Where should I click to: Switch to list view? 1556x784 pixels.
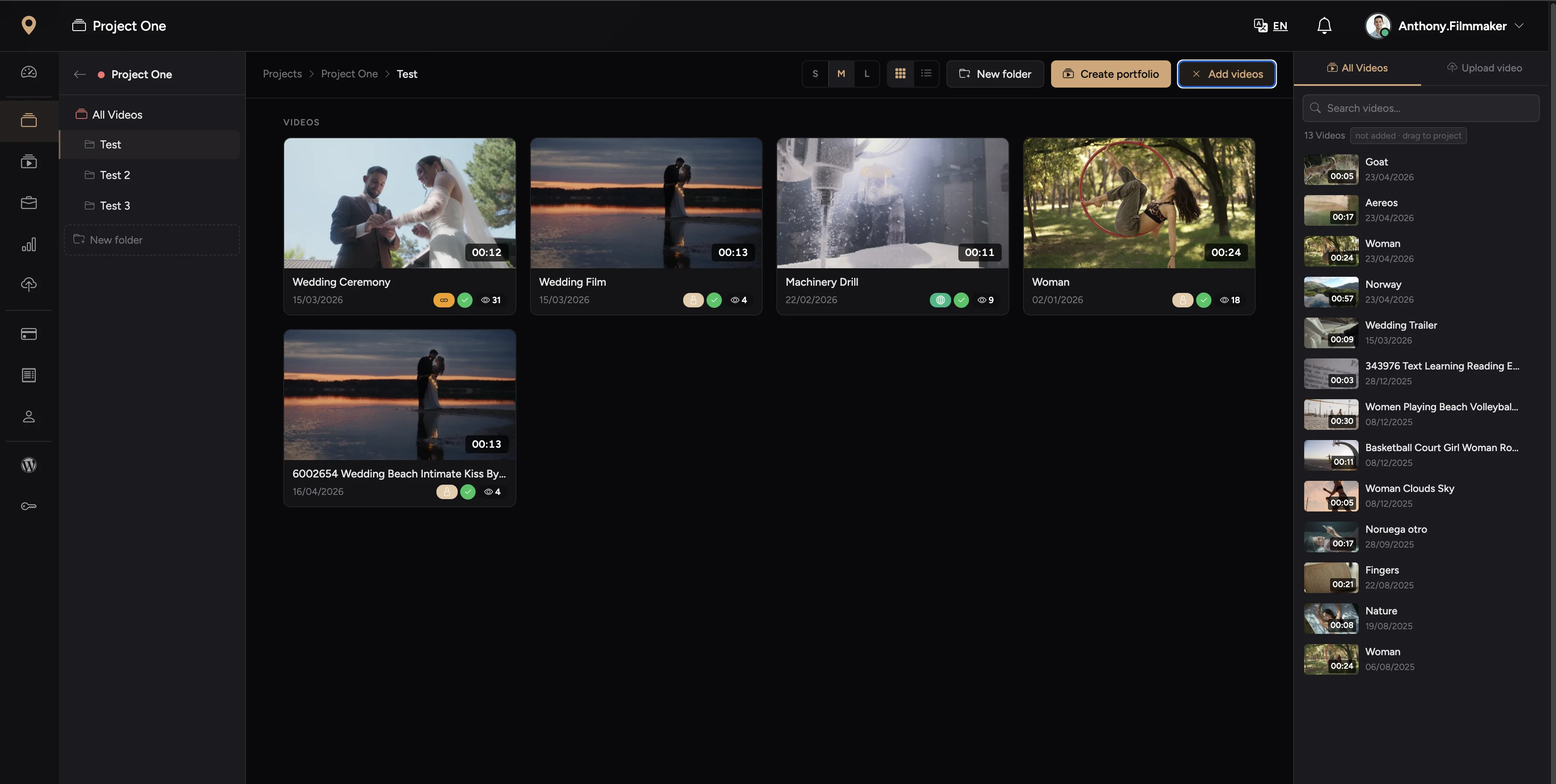926,74
